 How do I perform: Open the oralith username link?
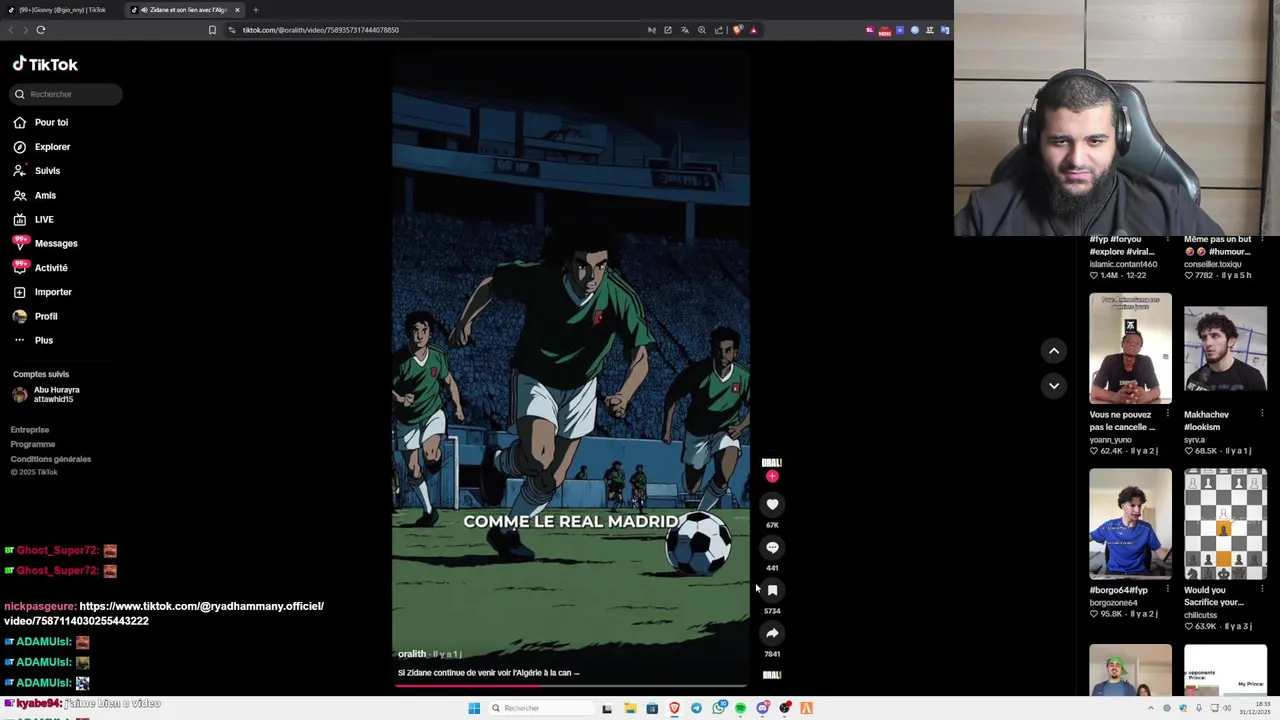412,654
